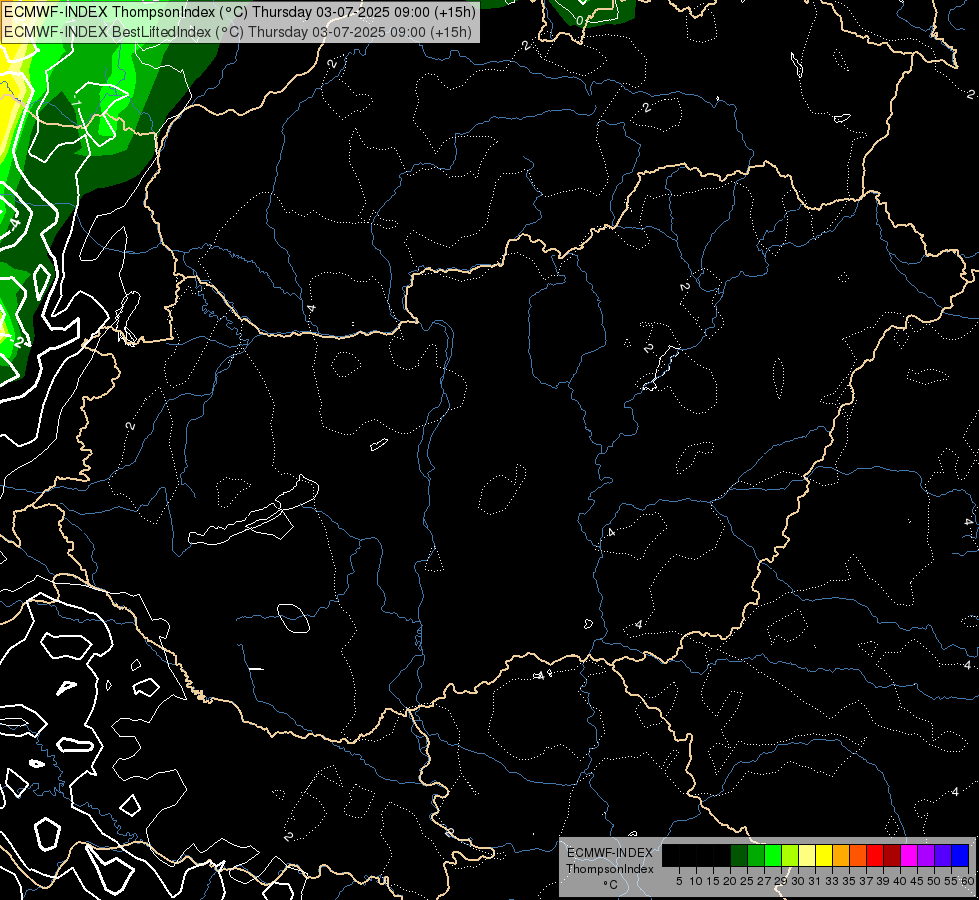Screen dimensions: 979x900
Task: Pick the medium green 25–27 legend swatch
Action: [755, 855]
